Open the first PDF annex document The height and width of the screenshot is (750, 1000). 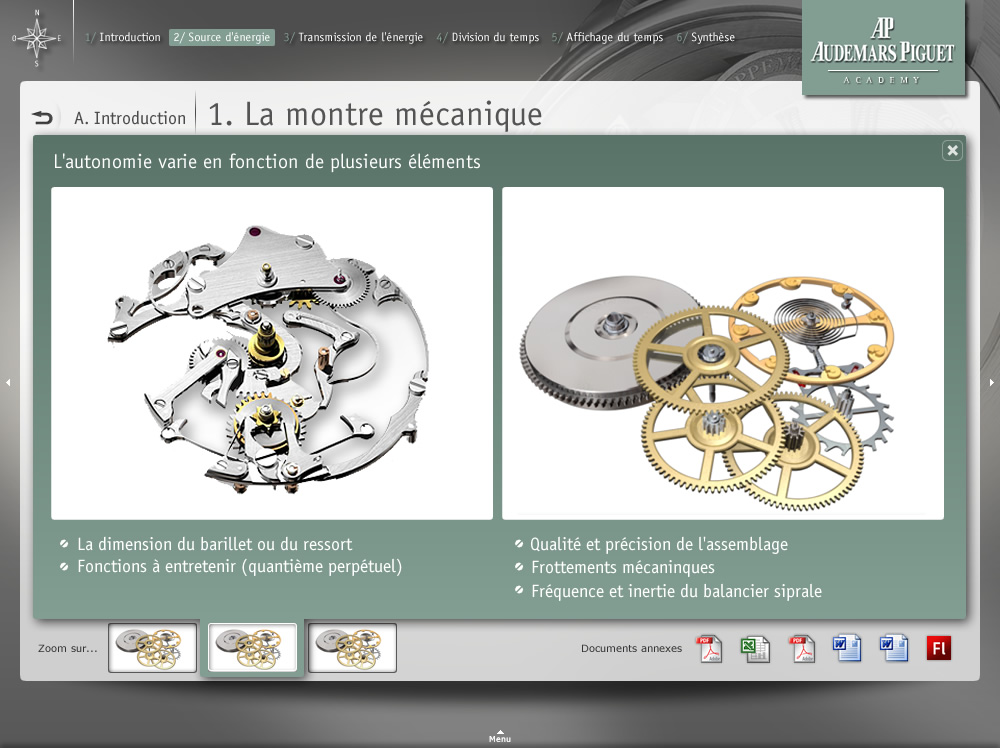click(710, 649)
